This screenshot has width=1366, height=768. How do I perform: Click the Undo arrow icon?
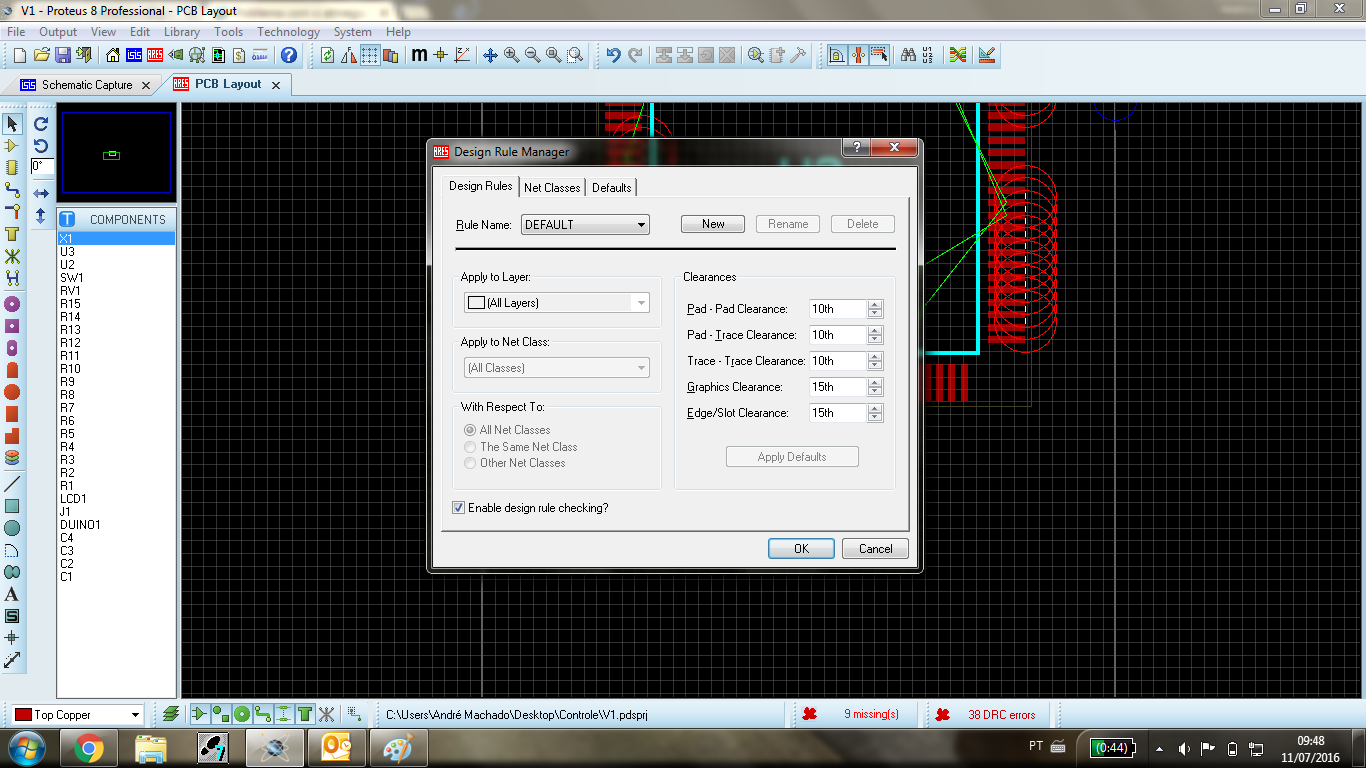614,55
